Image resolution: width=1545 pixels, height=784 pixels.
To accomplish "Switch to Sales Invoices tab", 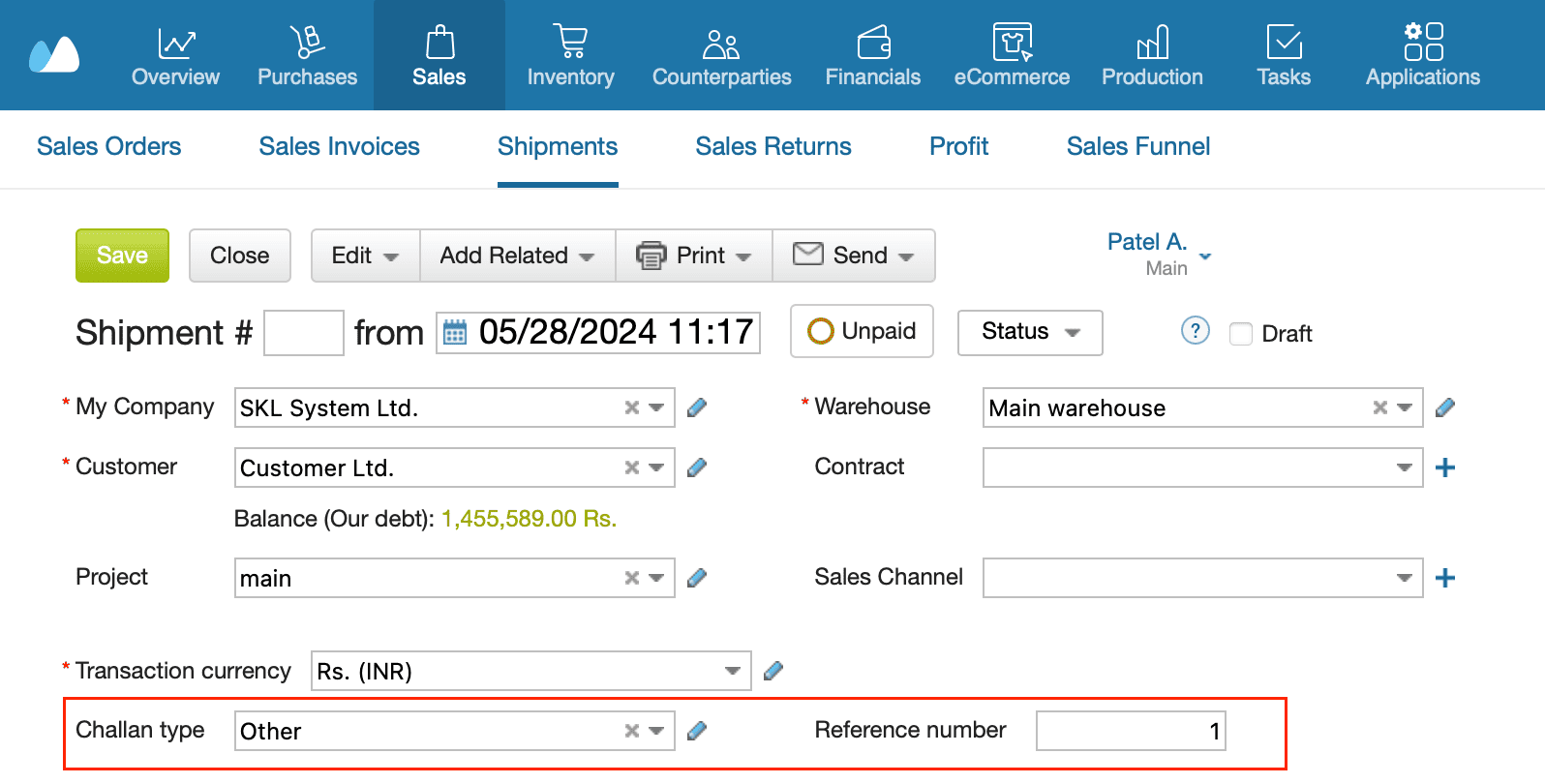I will click(x=339, y=146).
